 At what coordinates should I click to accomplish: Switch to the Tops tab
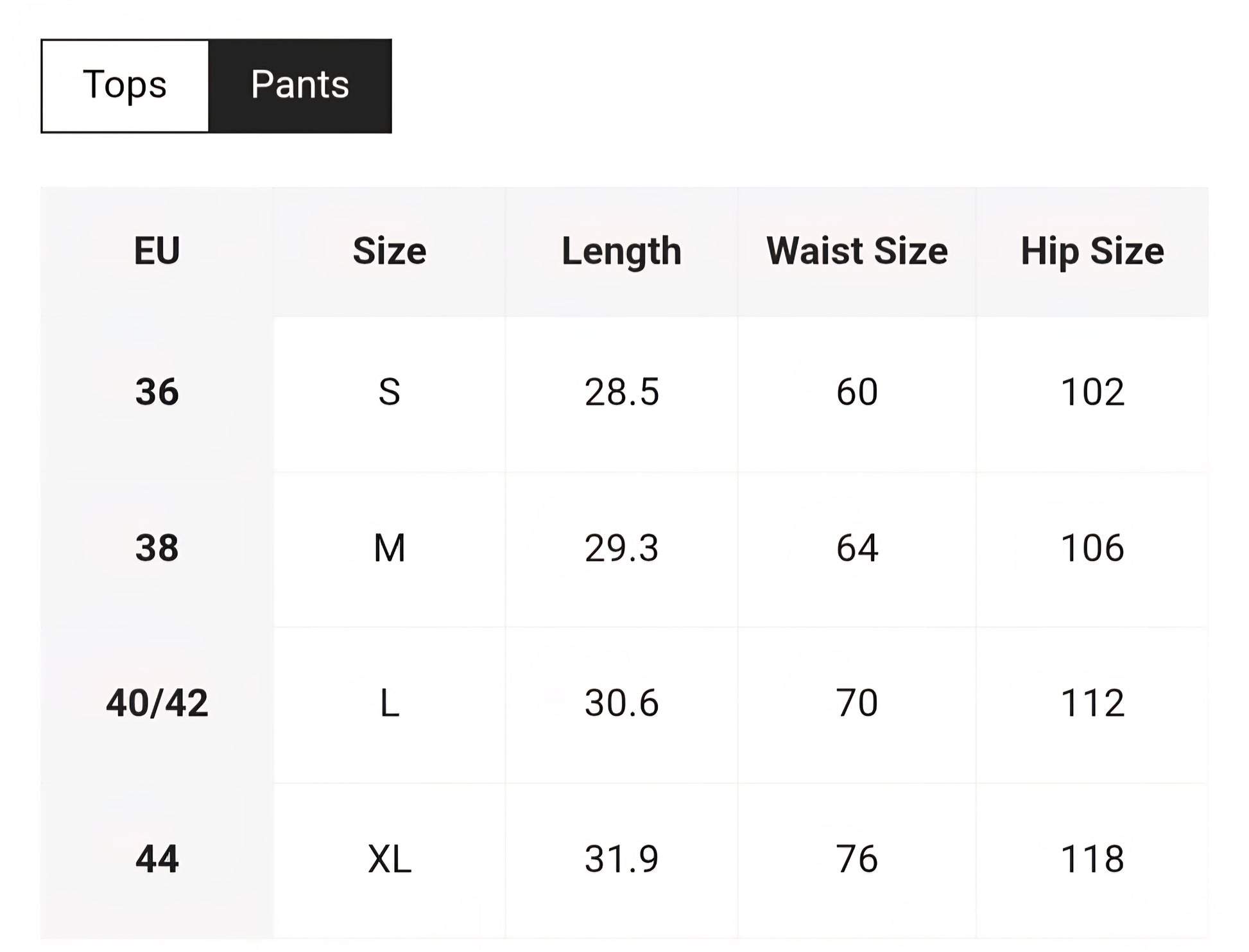coord(125,86)
